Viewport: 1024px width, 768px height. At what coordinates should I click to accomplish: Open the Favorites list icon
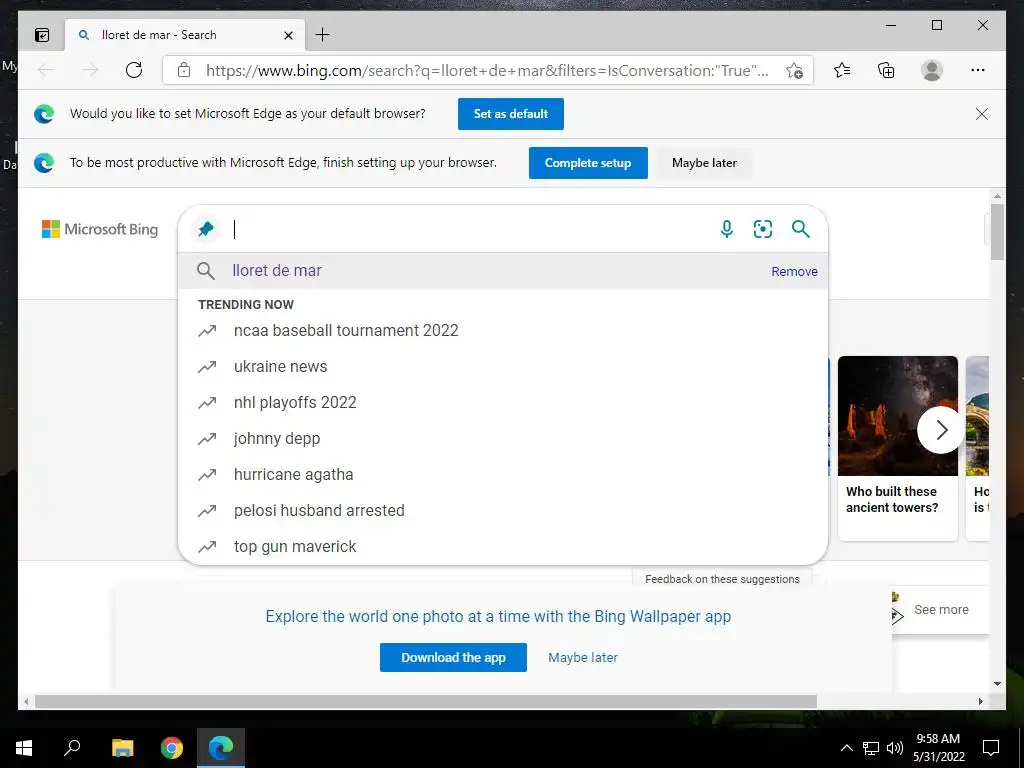(x=842, y=70)
